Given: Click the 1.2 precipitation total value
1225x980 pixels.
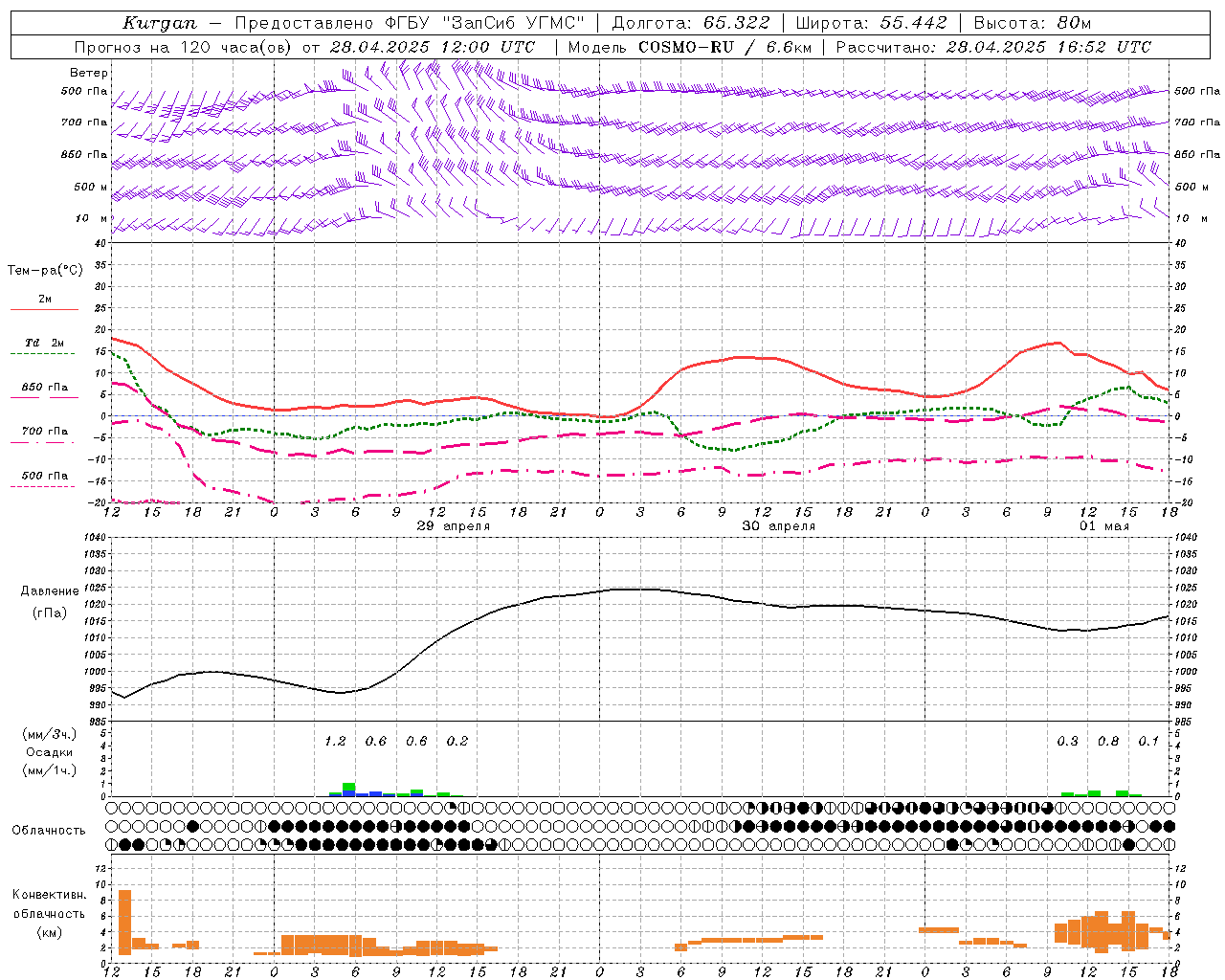Looking at the screenshot, I should pyautogui.click(x=335, y=742).
